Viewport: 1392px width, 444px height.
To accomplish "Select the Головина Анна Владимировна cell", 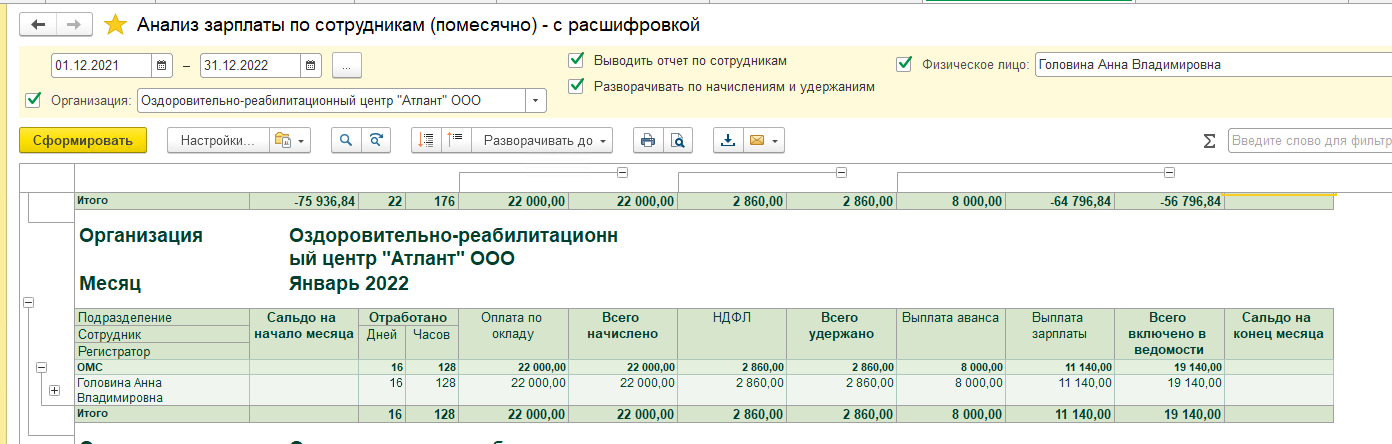I will [x=162, y=390].
